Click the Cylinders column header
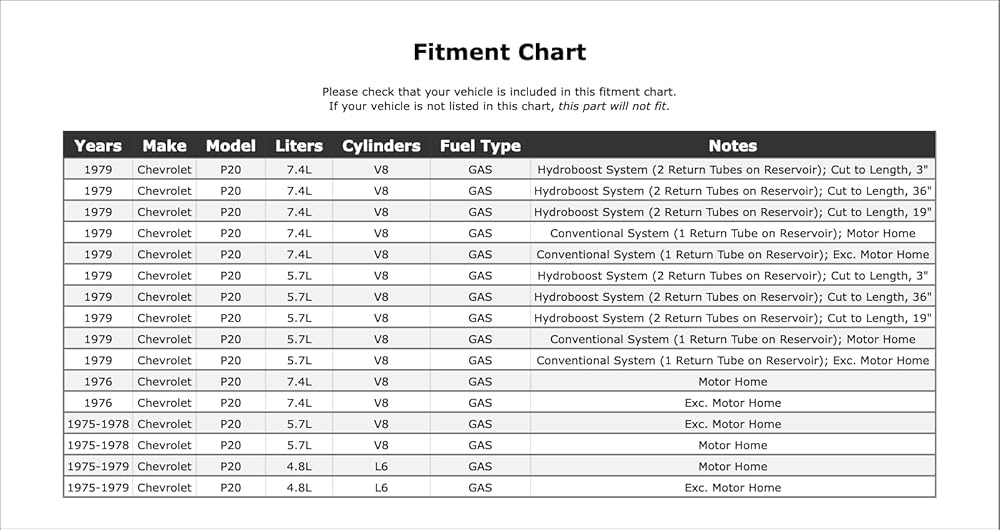The height and width of the screenshot is (530, 1000). click(x=381, y=146)
